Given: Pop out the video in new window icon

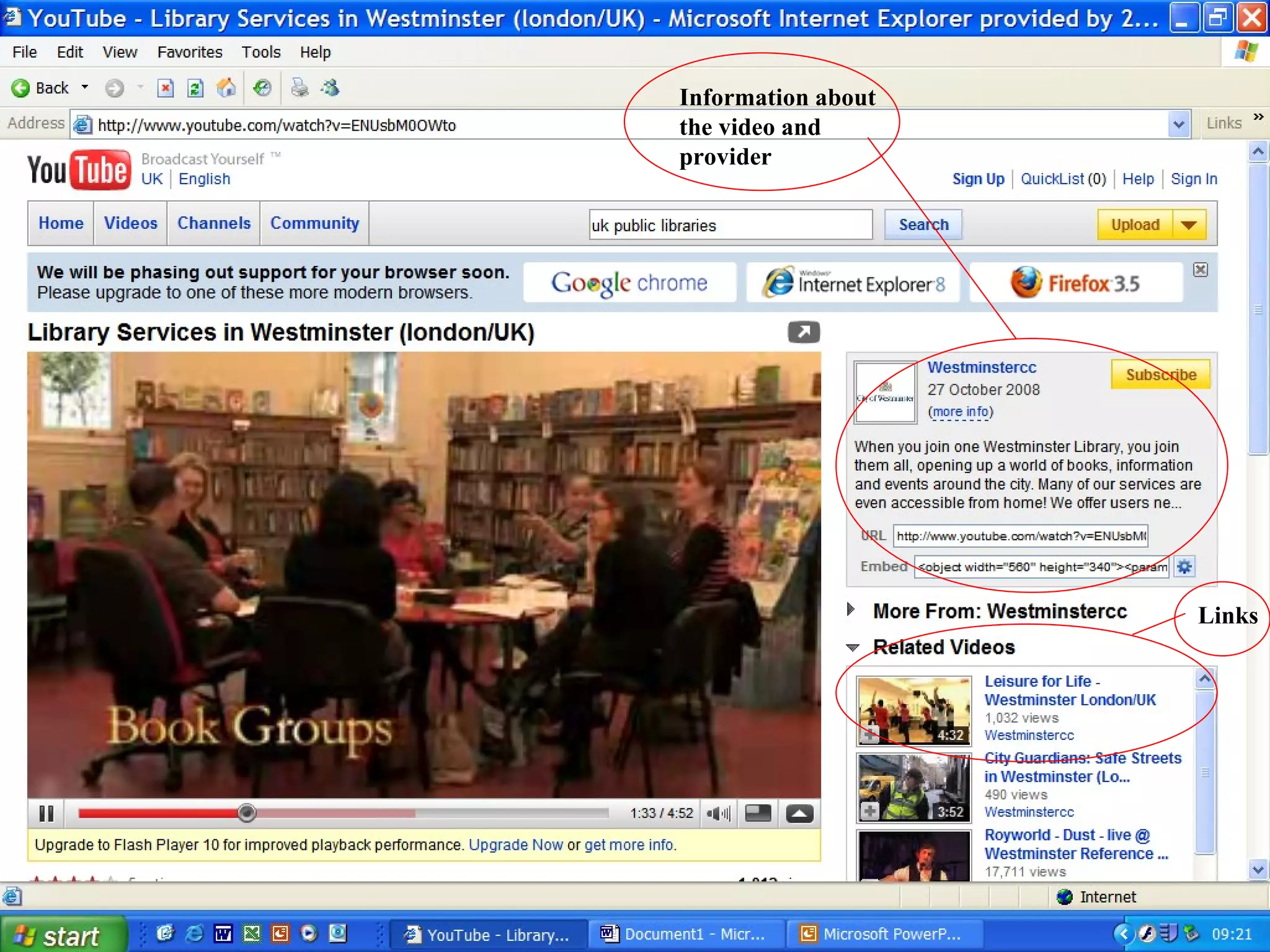Looking at the screenshot, I should (804, 332).
